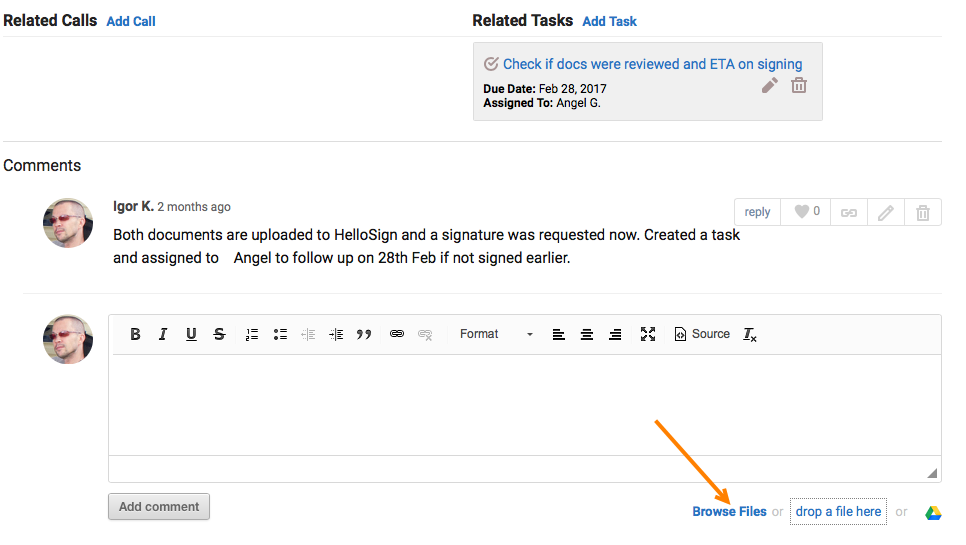966x545 pixels.
Task: Attach a file from Google Drive icon
Action: pos(933,512)
